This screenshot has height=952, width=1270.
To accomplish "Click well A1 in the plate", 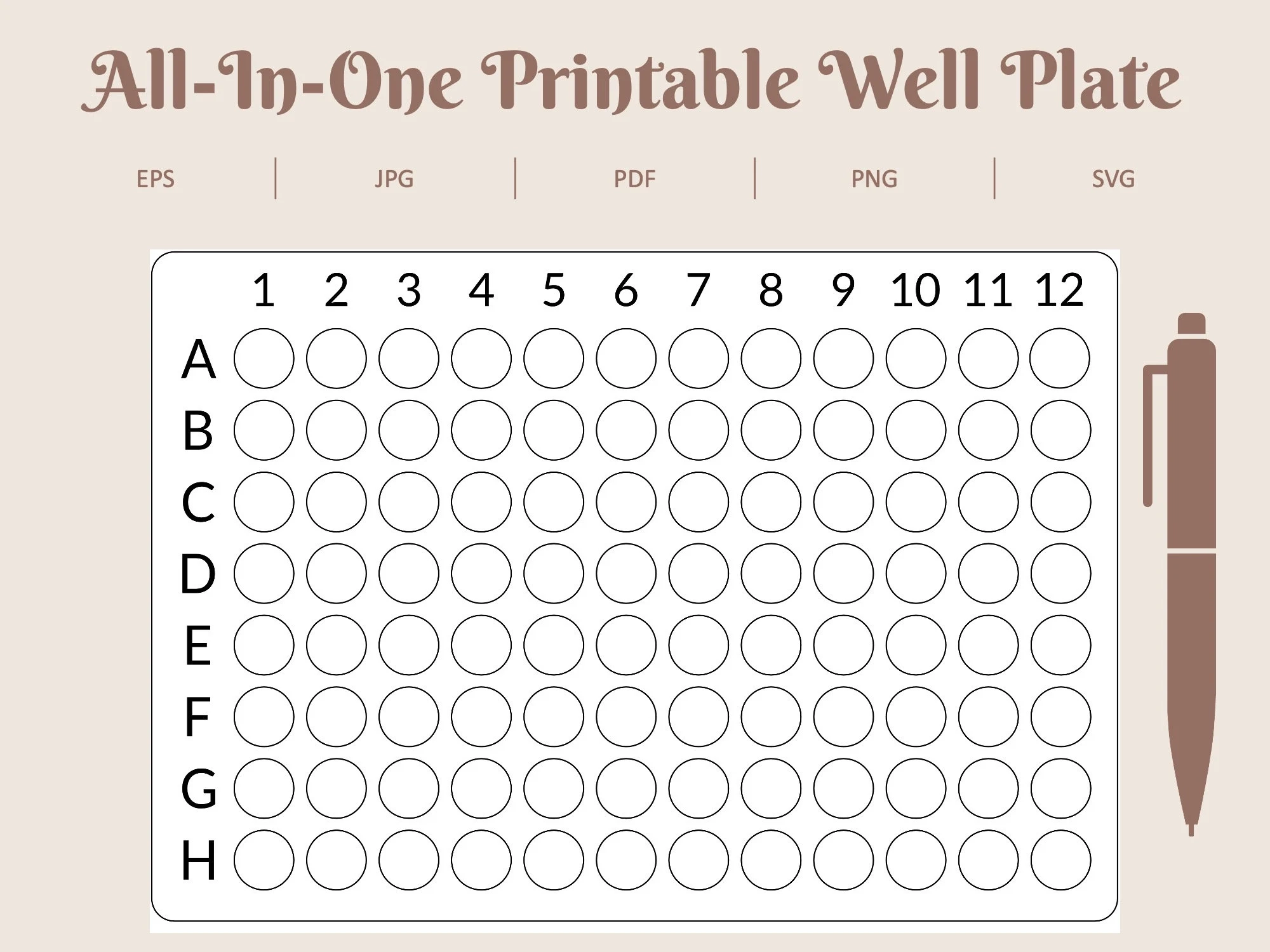I will tap(264, 359).
